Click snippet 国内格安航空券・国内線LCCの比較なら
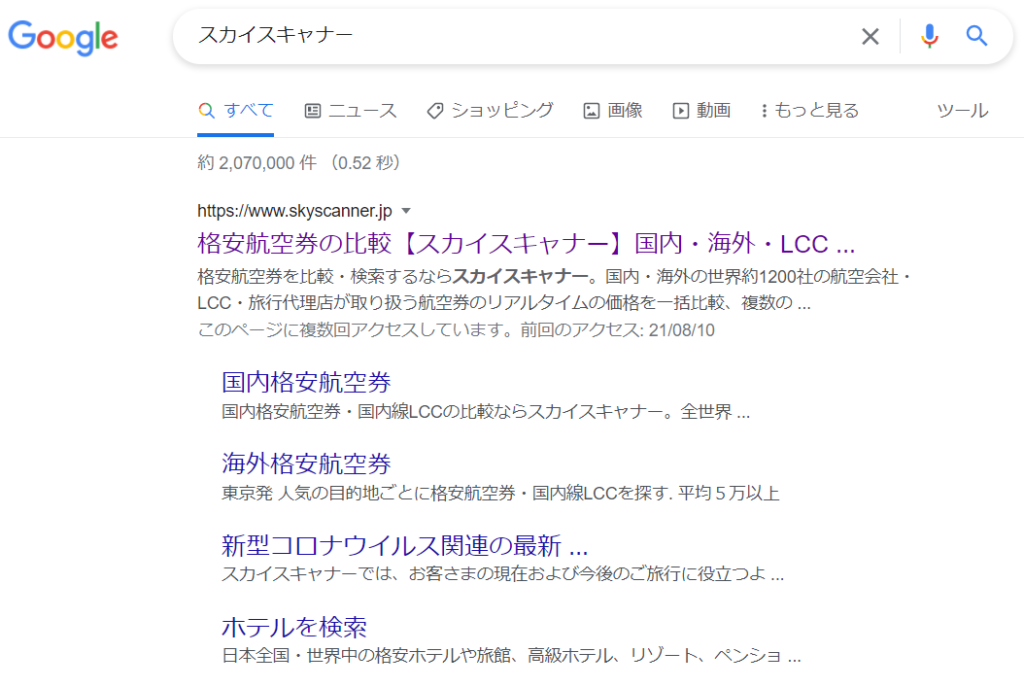 click(374, 412)
